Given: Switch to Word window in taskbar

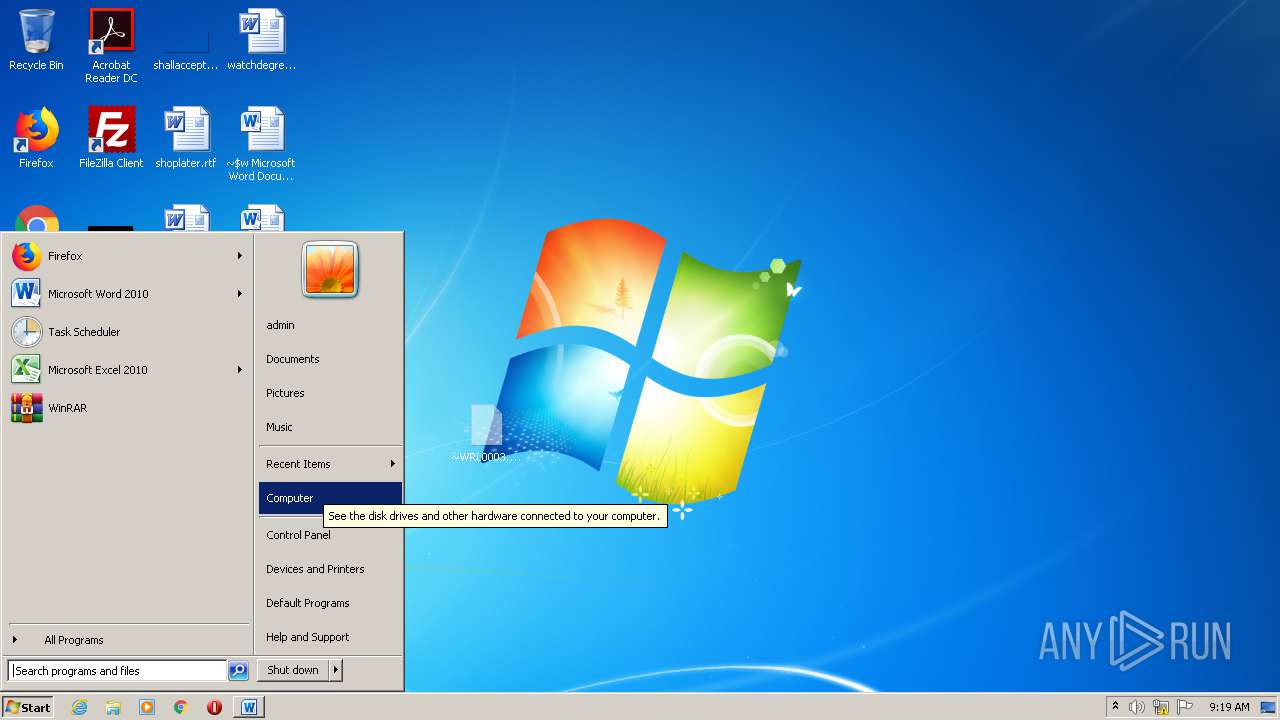Looking at the screenshot, I should tap(249, 707).
